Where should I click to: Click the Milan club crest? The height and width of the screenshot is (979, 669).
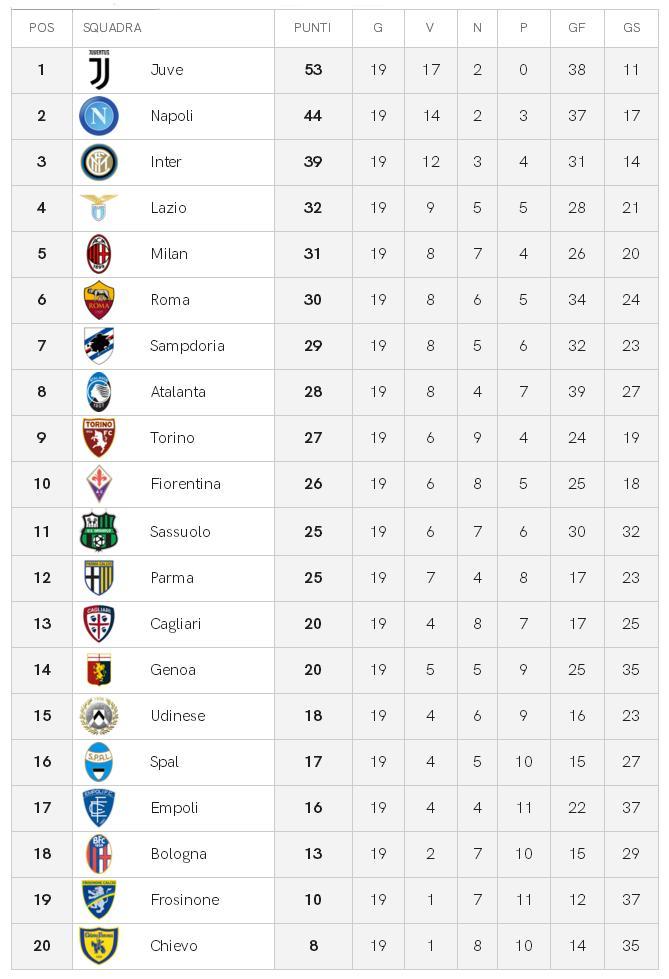(99, 254)
